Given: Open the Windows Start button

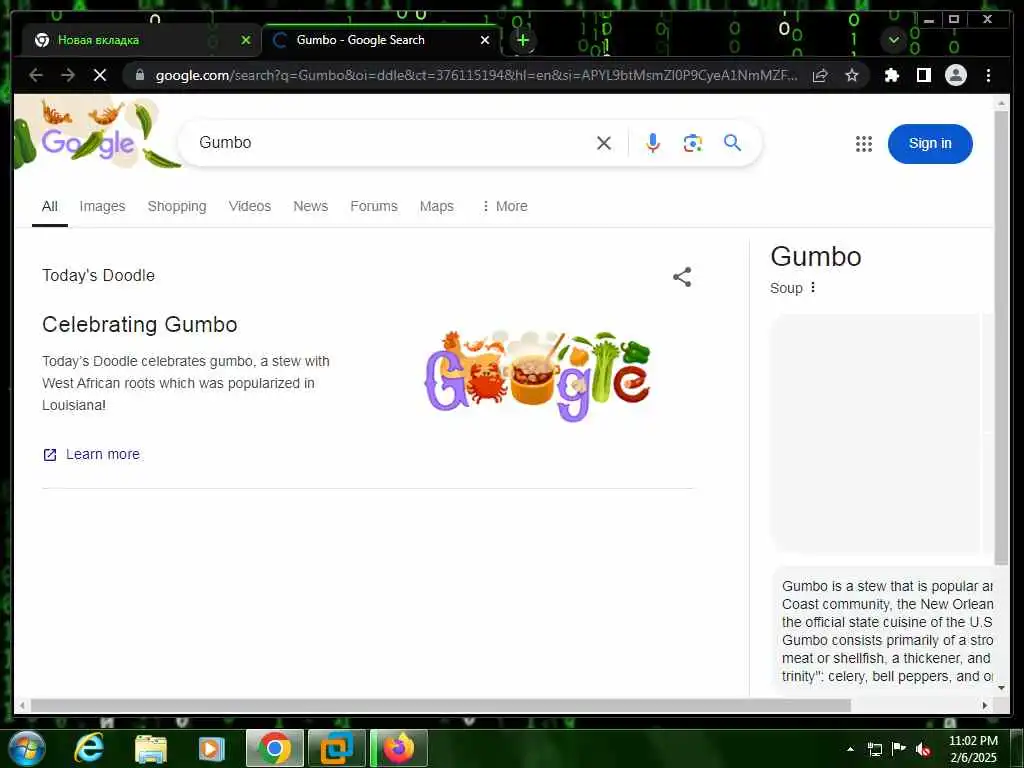Looking at the screenshot, I should [x=27, y=748].
